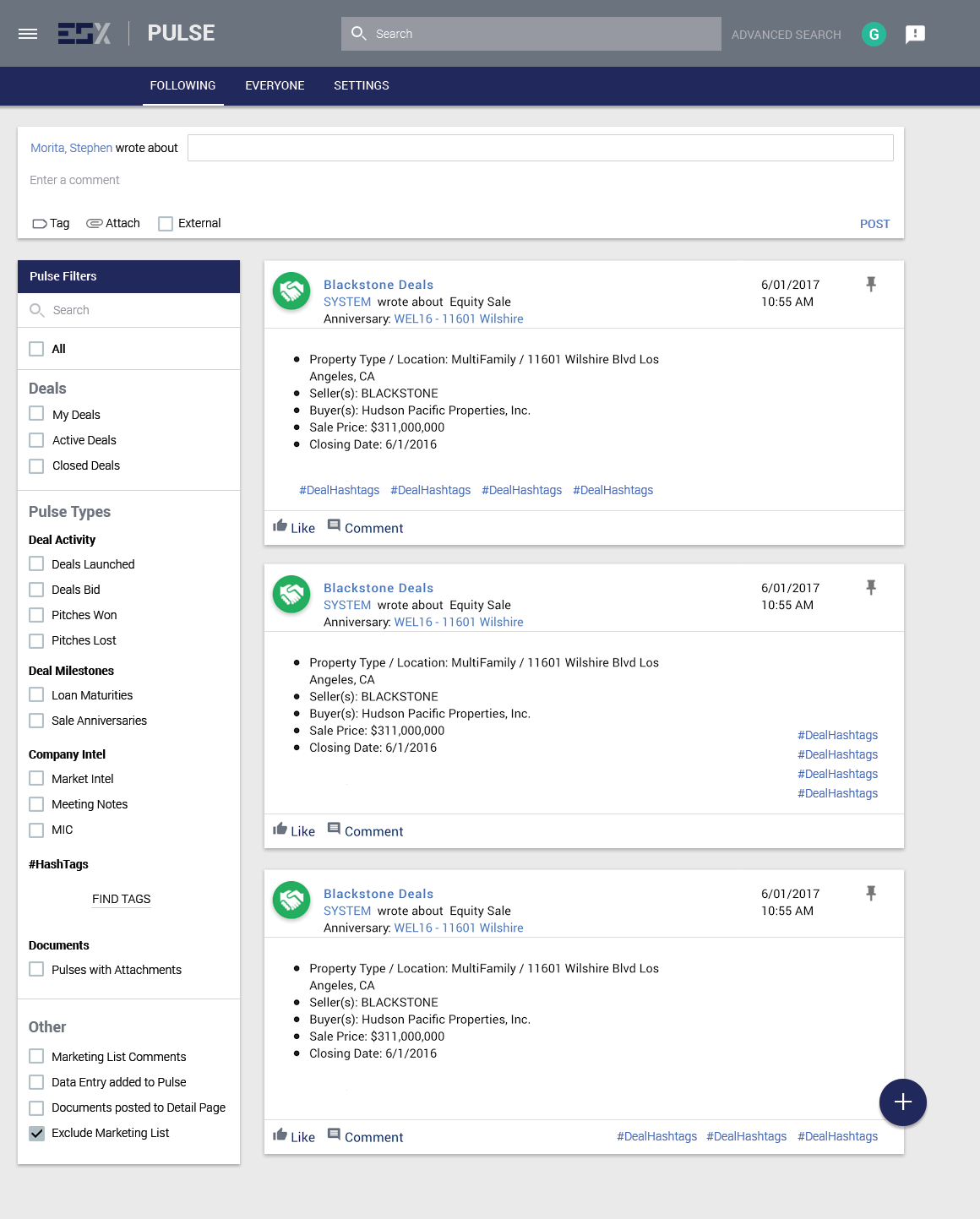This screenshot has width=980, height=1219.
Task: Click the wrote about subject input field
Action: pos(541,148)
